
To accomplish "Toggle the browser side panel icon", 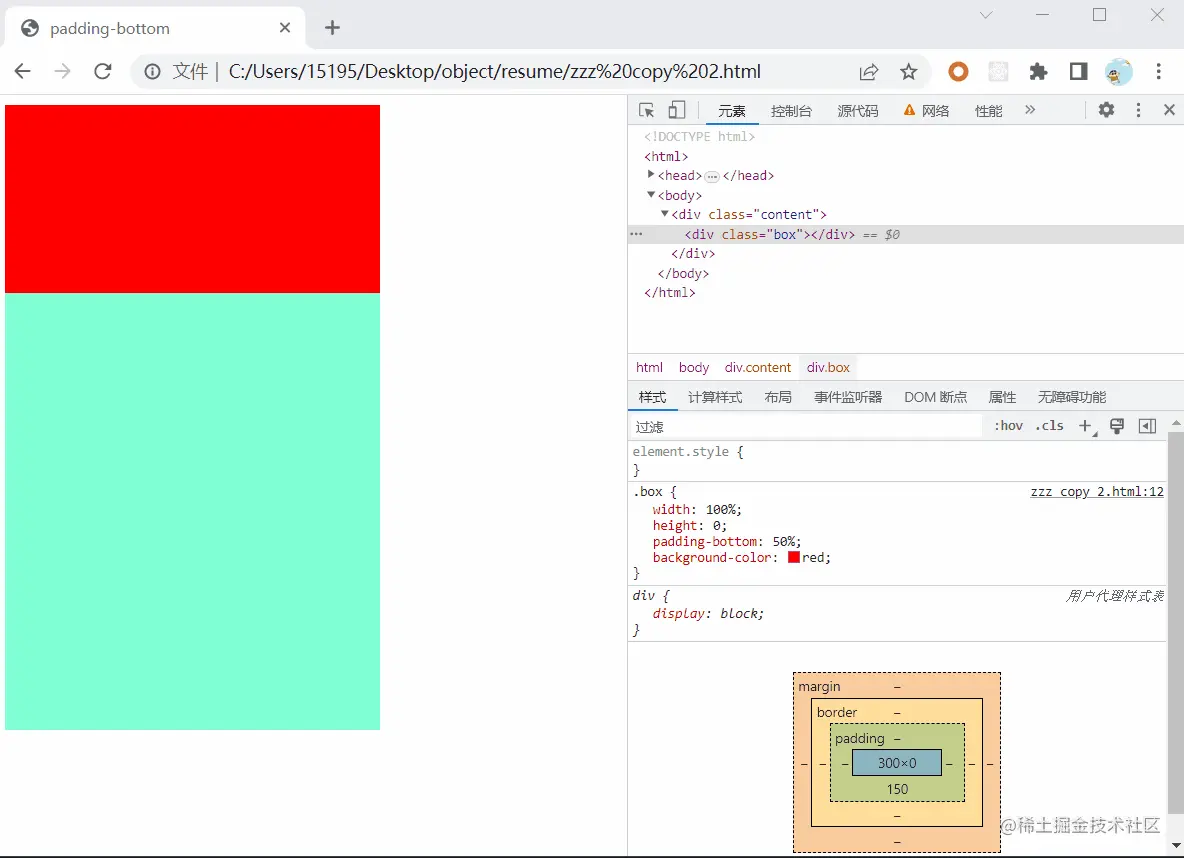I will pyautogui.click(x=1078, y=72).
